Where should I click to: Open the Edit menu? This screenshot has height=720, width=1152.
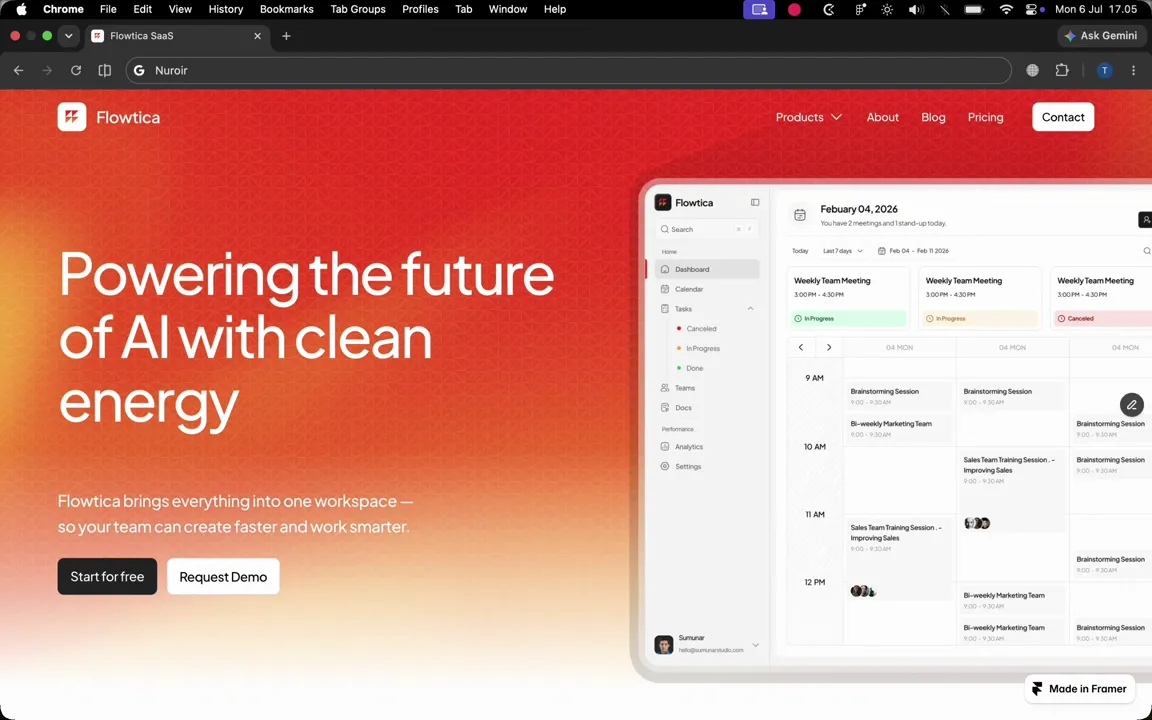pyautogui.click(x=143, y=10)
